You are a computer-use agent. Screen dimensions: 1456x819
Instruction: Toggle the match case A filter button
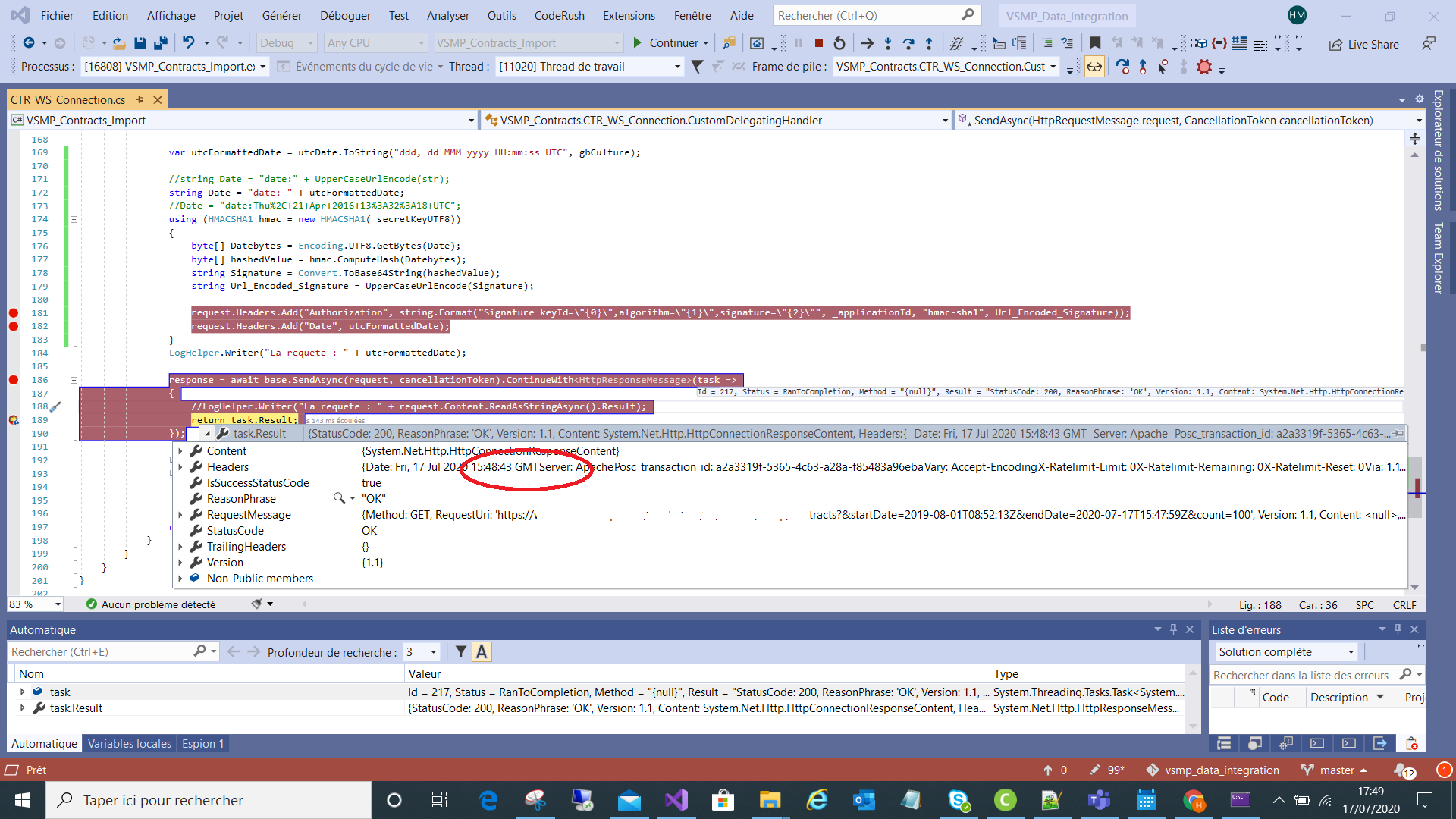point(482,652)
